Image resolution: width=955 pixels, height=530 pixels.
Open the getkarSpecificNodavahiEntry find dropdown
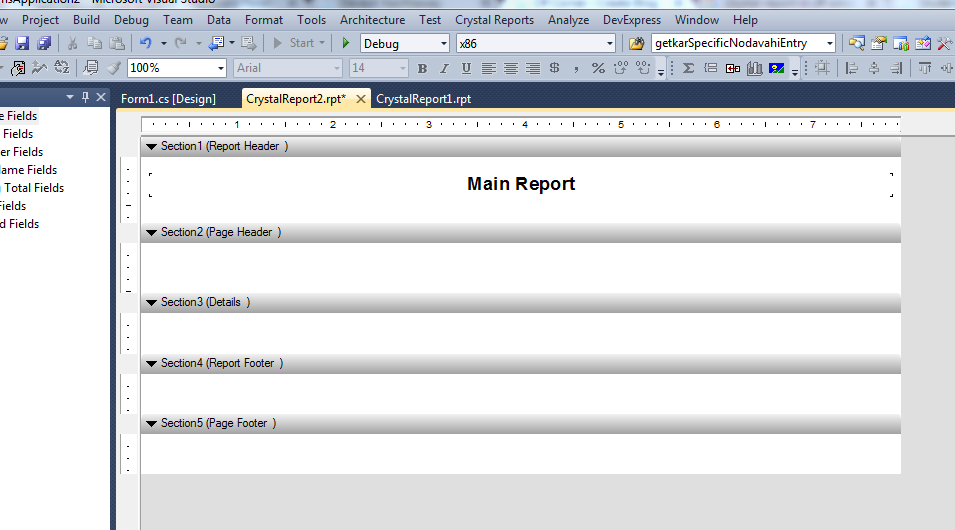[830, 44]
